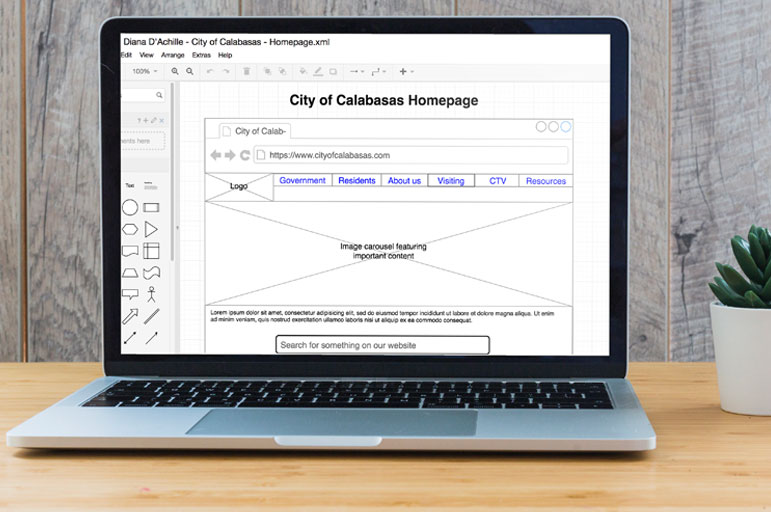The image size is (771, 512).
Task: Insert the actor stick figure shape
Action: (x=152, y=294)
